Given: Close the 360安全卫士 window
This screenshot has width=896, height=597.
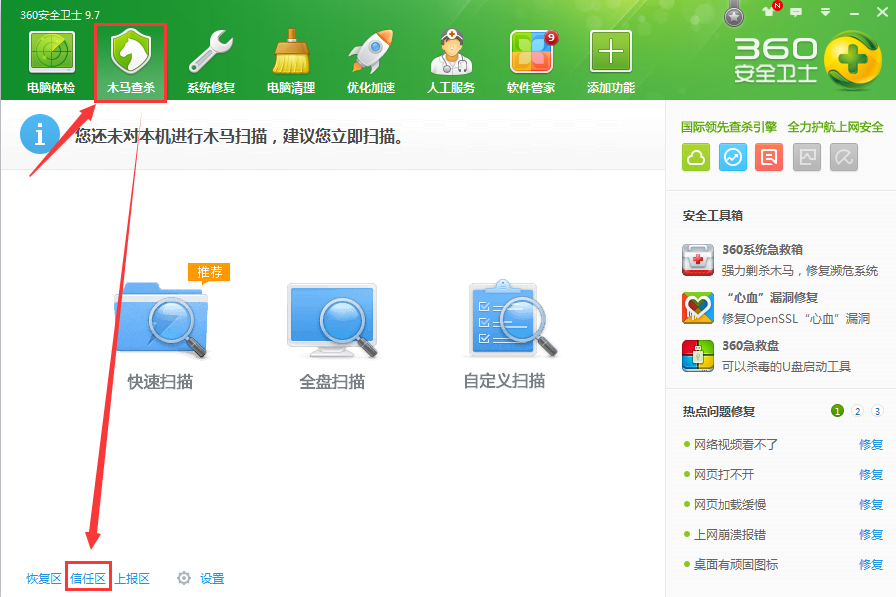Looking at the screenshot, I should point(882,12).
